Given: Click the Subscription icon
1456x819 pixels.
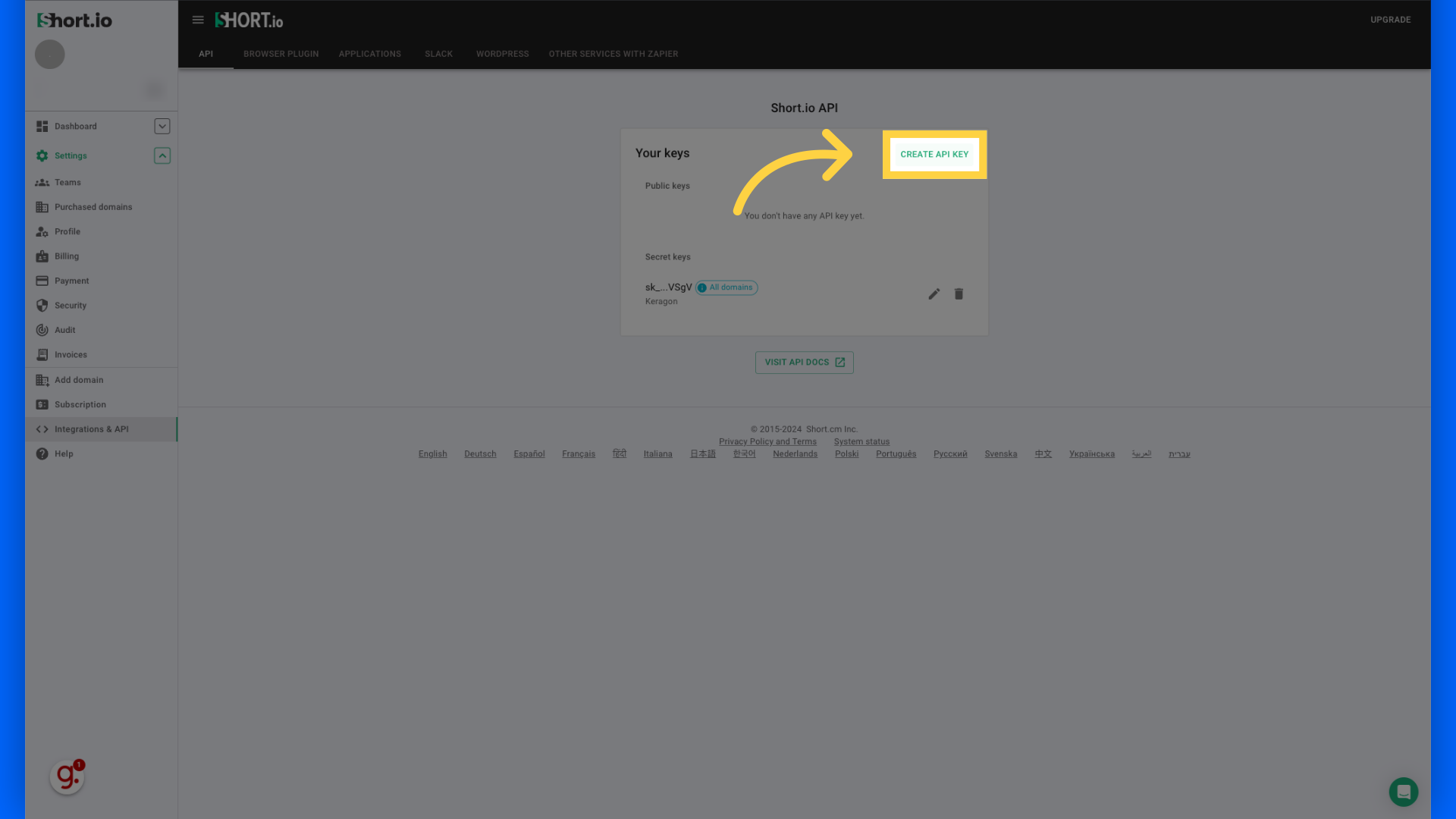Looking at the screenshot, I should click(42, 405).
